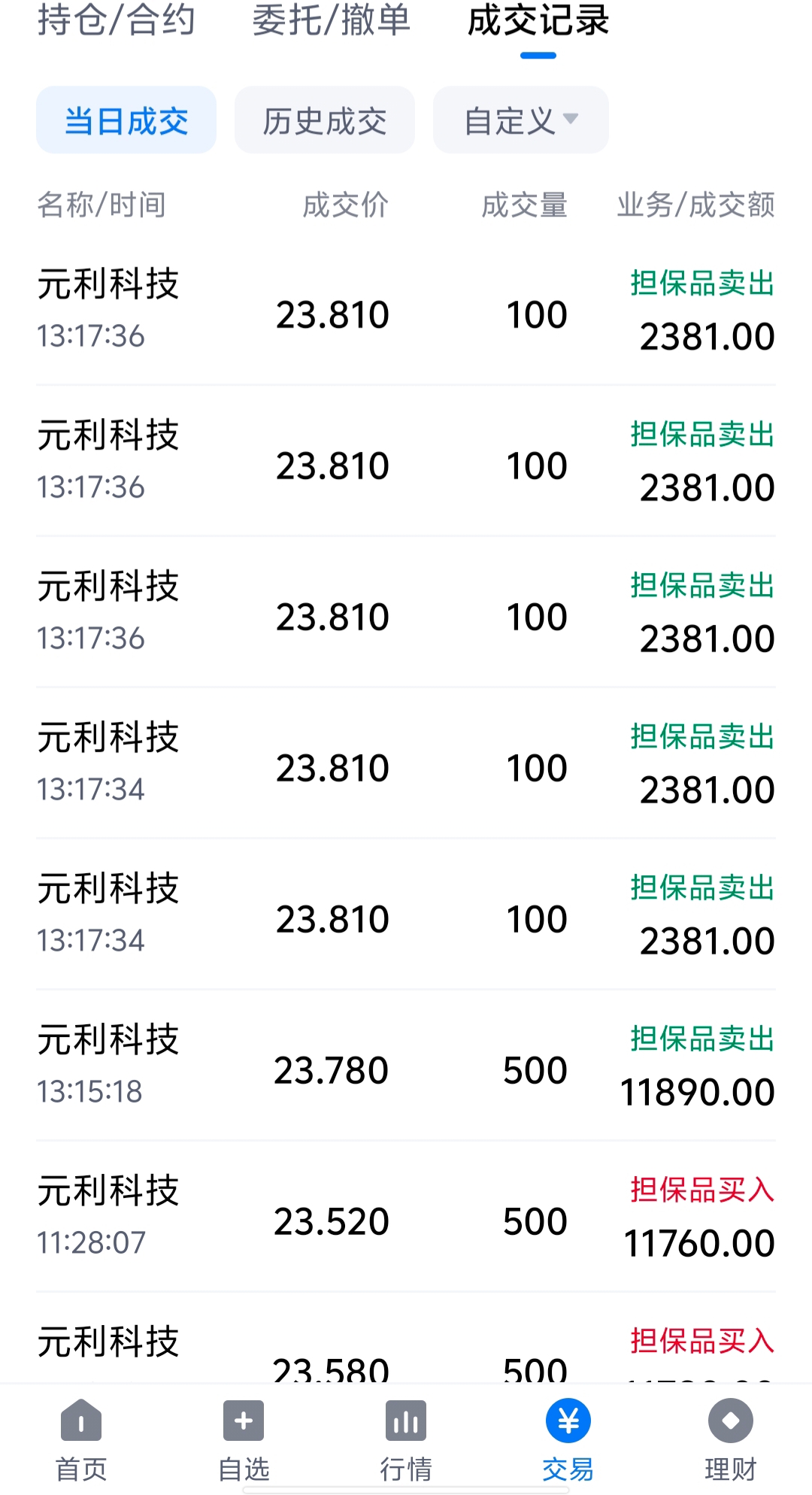Tap the 自选 watchlist plus icon
This screenshot has height=1495, width=812.
244,1421
